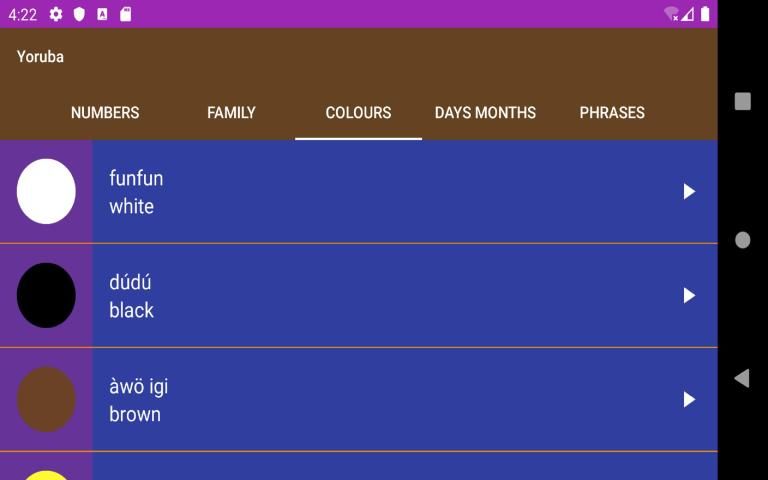Tap the settings gear status icon
The image size is (768, 480).
click(x=56, y=14)
